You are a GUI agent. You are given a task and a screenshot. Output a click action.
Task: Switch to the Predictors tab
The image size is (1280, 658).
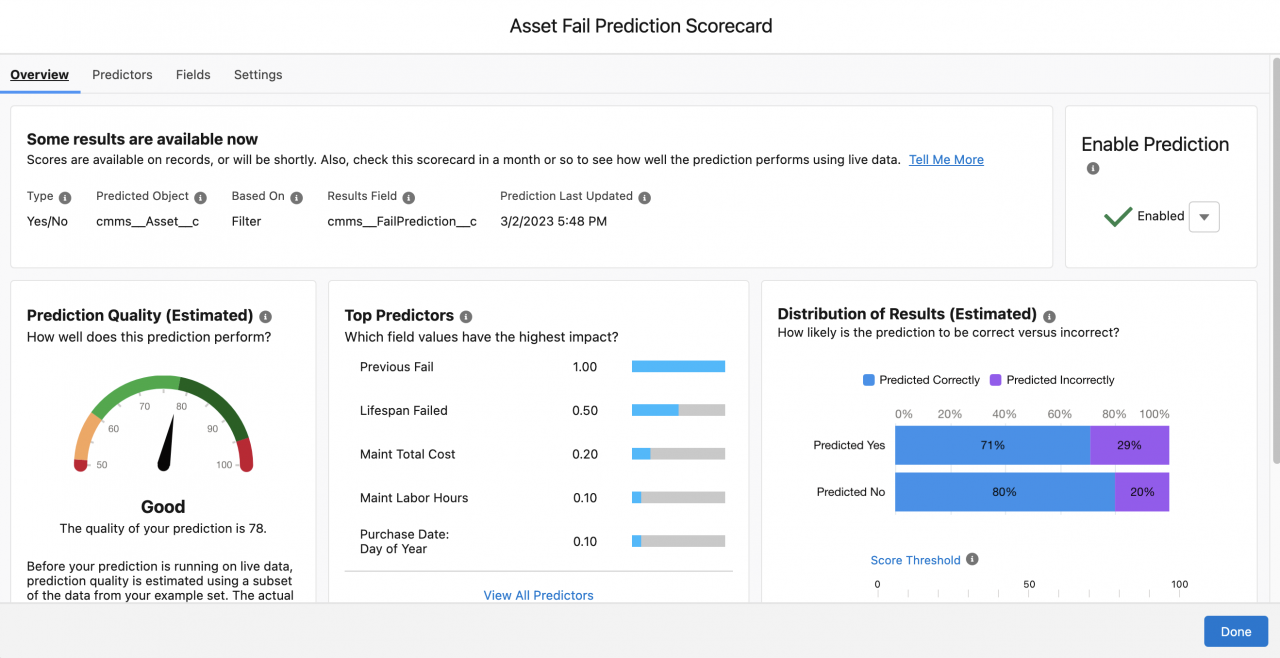[122, 75]
